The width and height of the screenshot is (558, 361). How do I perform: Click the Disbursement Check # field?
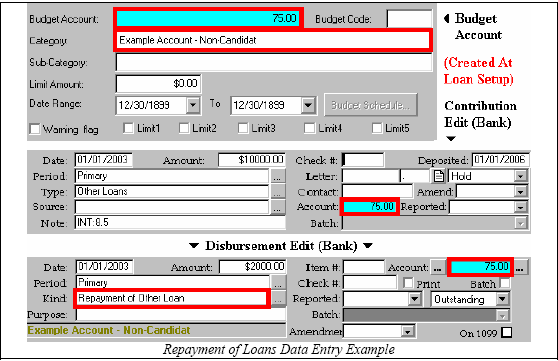[370, 283]
